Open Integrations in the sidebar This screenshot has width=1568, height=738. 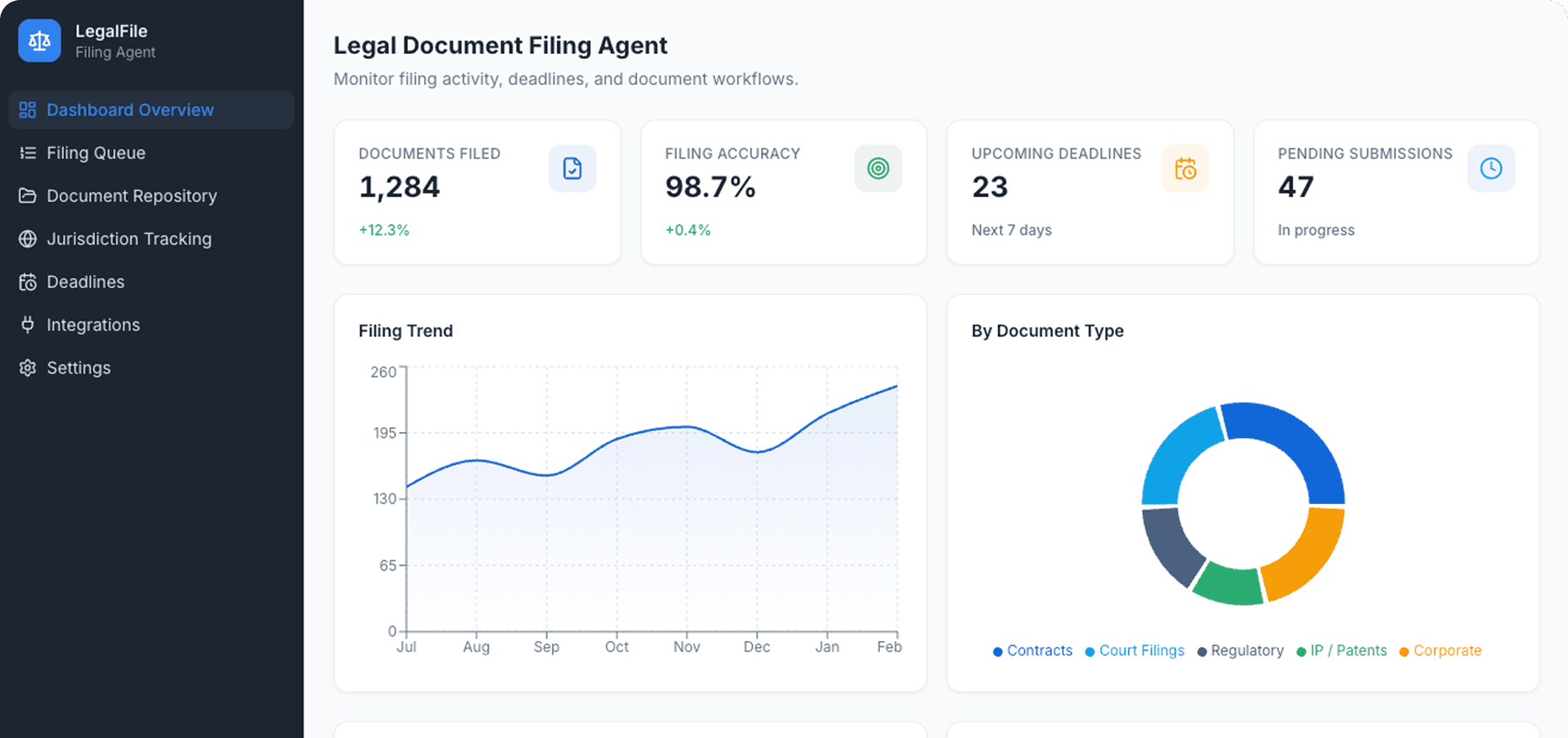coord(151,324)
